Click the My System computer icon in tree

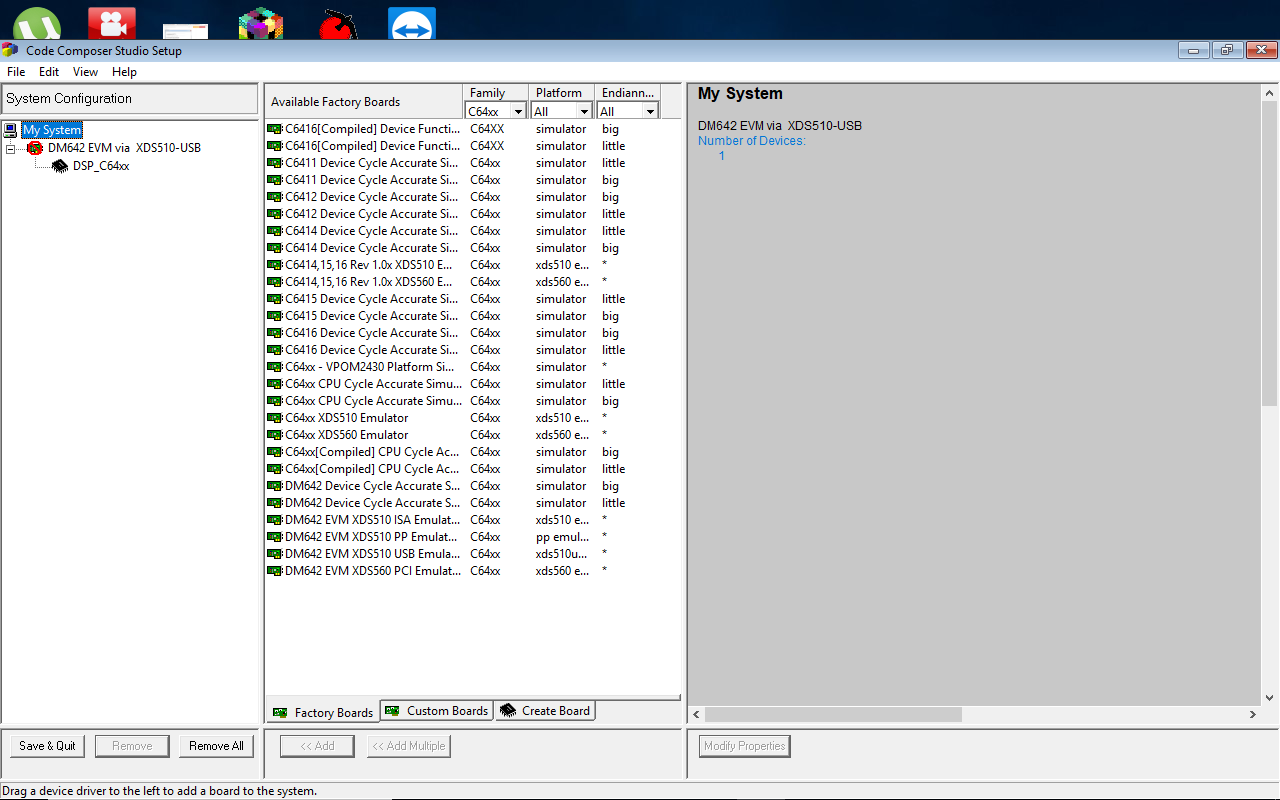11,130
